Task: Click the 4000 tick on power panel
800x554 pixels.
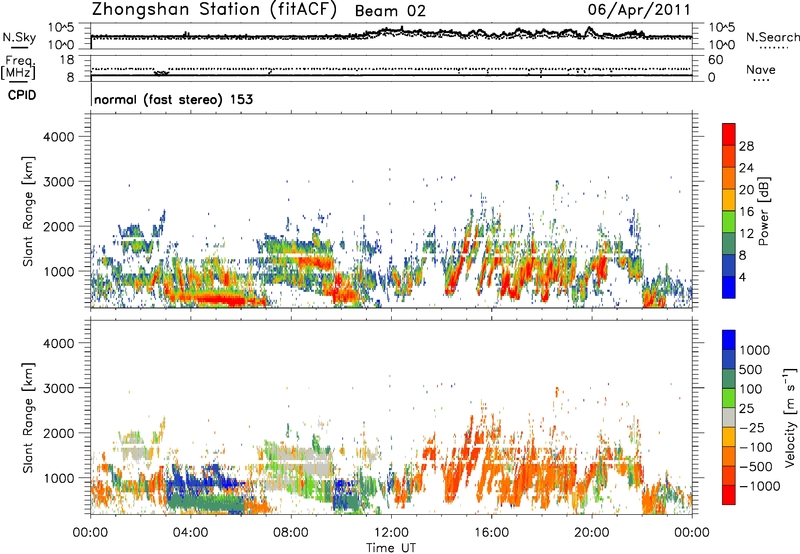Action: (x=59, y=137)
